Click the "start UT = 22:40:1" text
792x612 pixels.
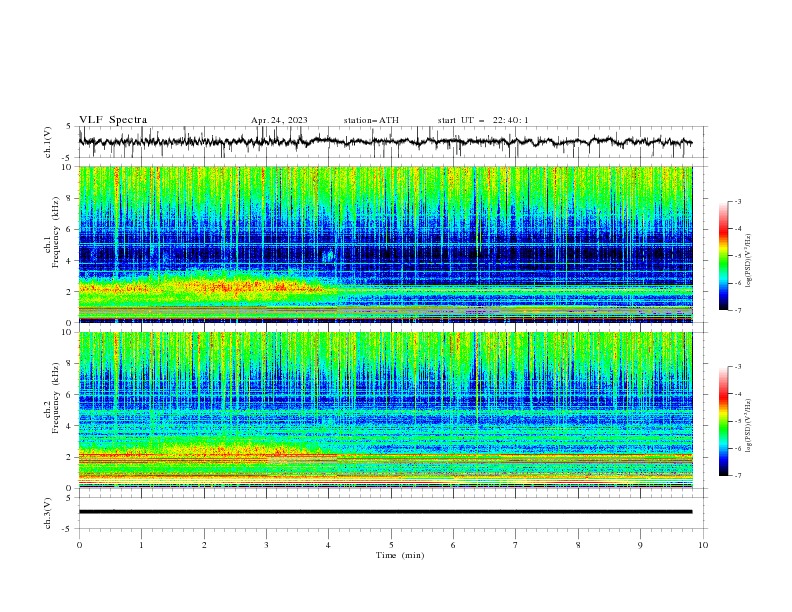click(x=483, y=120)
